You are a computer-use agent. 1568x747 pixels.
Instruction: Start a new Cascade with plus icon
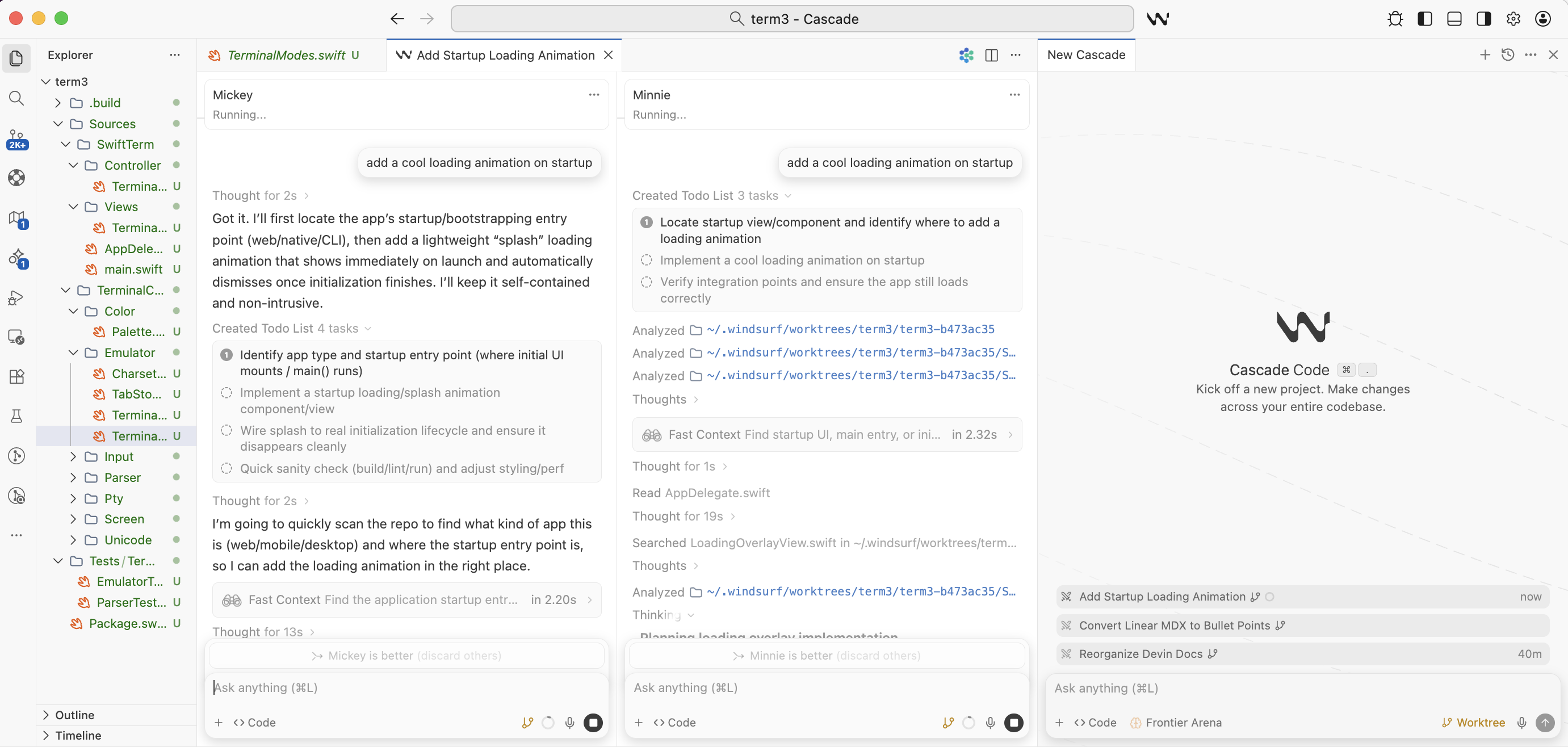[1485, 55]
